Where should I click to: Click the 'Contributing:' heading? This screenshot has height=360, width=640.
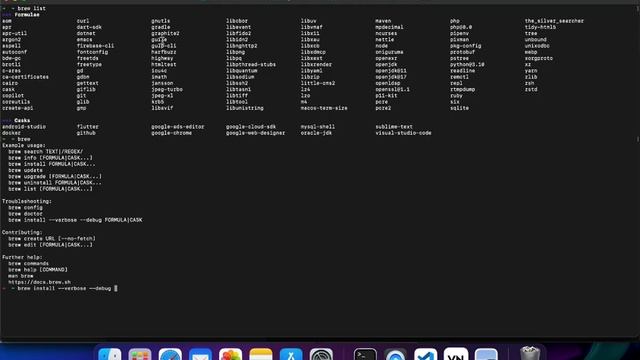22,232
